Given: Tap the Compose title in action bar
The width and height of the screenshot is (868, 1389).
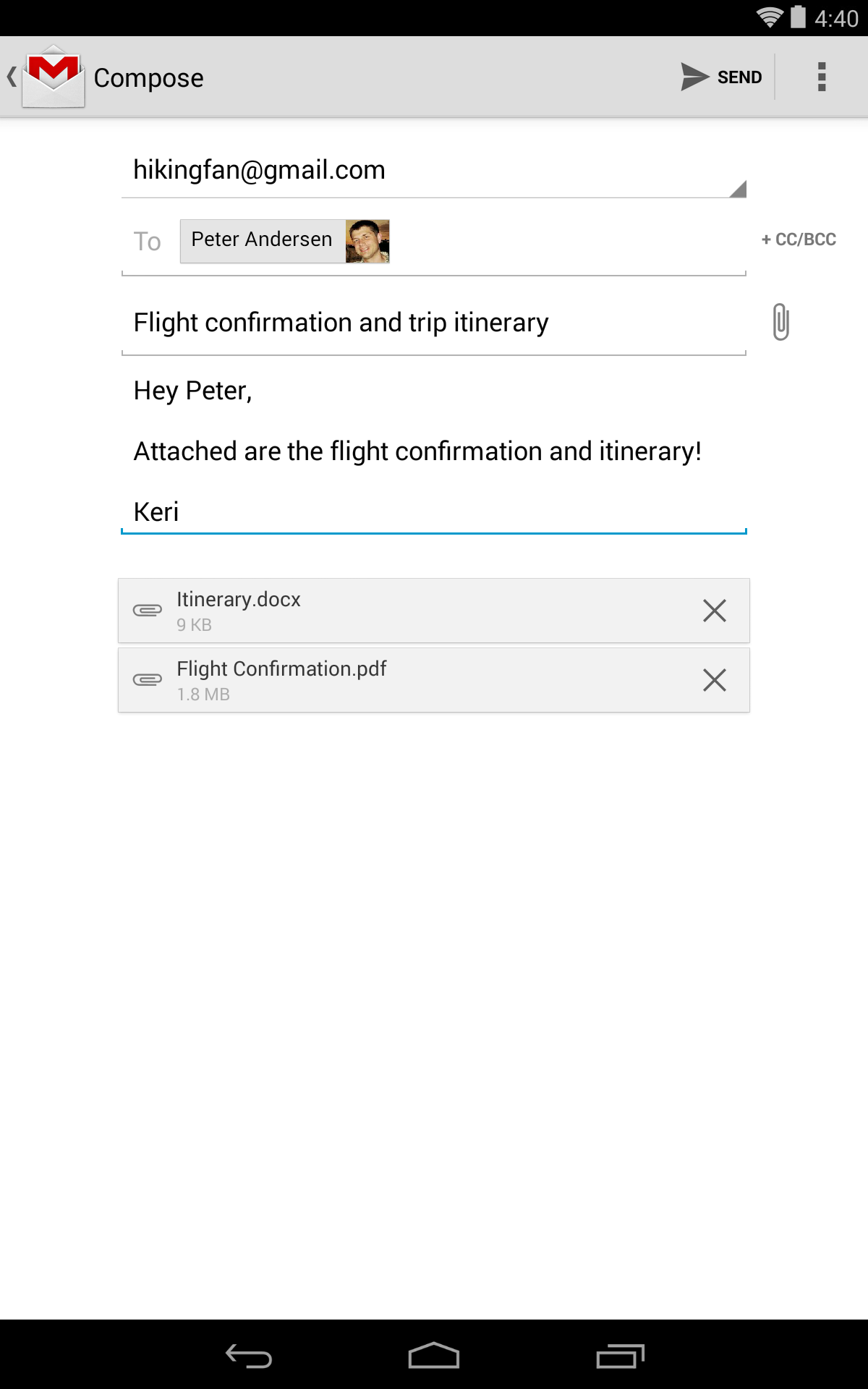Looking at the screenshot, I should tap(148, 78).
